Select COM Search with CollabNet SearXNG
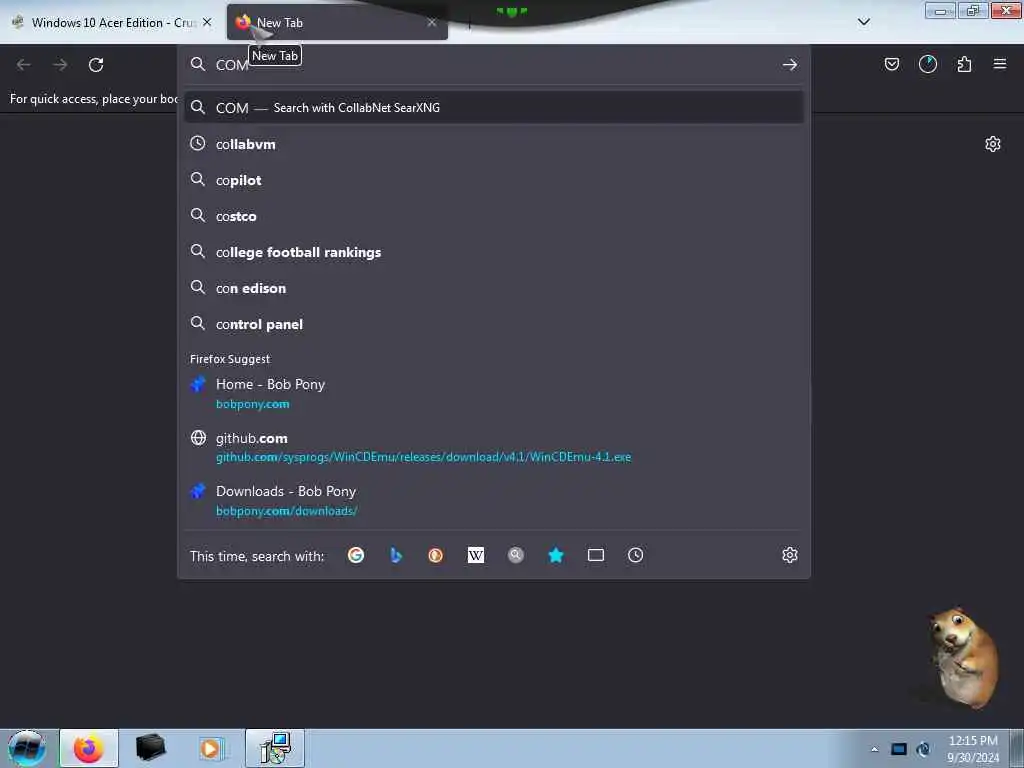Image resolution: width=1024 pixels, height=768 pixels. (x=494, y=108)
